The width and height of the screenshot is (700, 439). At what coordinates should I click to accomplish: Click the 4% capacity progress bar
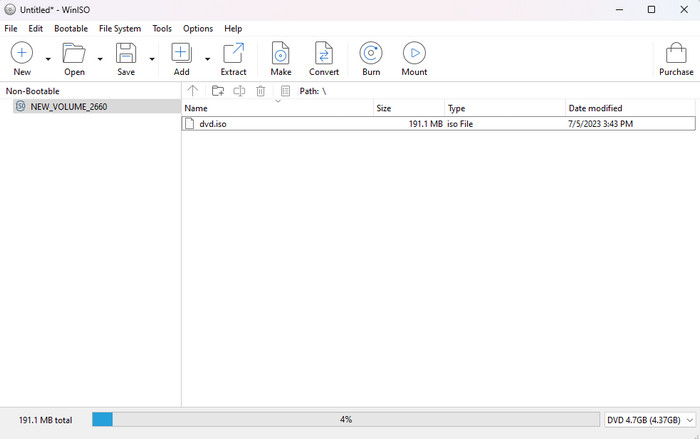click(x=346, y=419)
